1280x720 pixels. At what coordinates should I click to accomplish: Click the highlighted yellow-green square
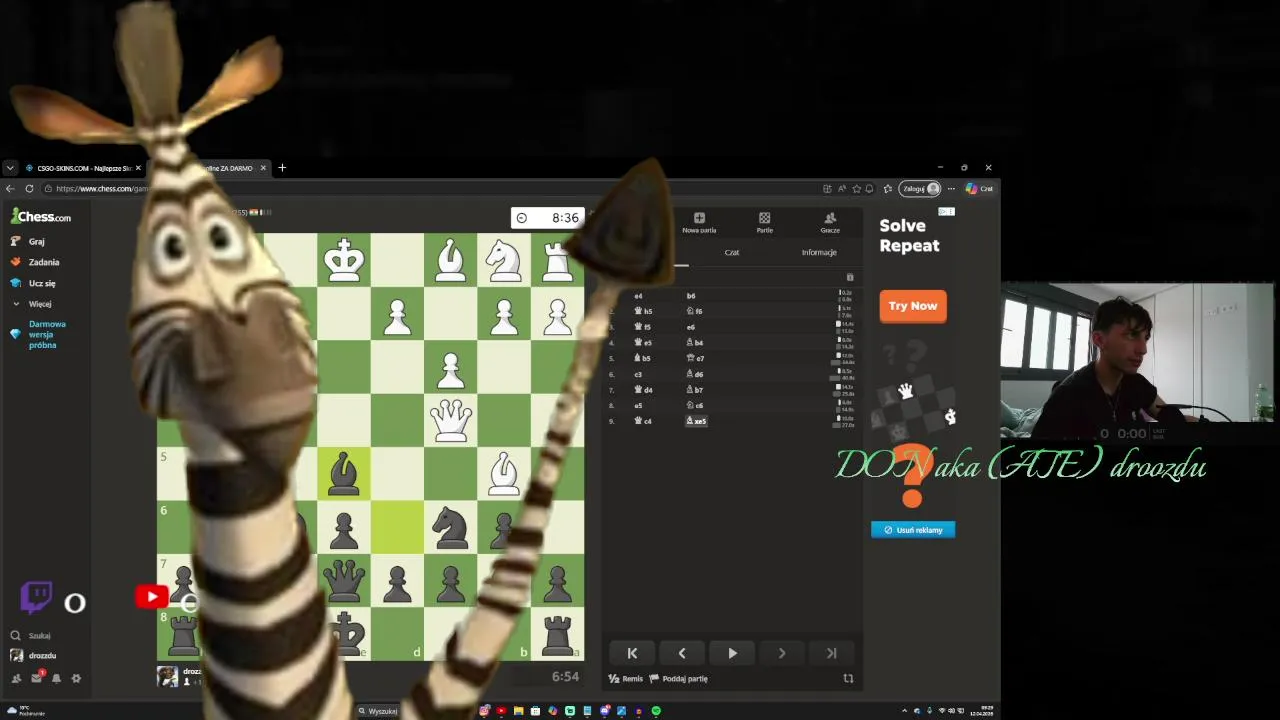click(397, 527)
